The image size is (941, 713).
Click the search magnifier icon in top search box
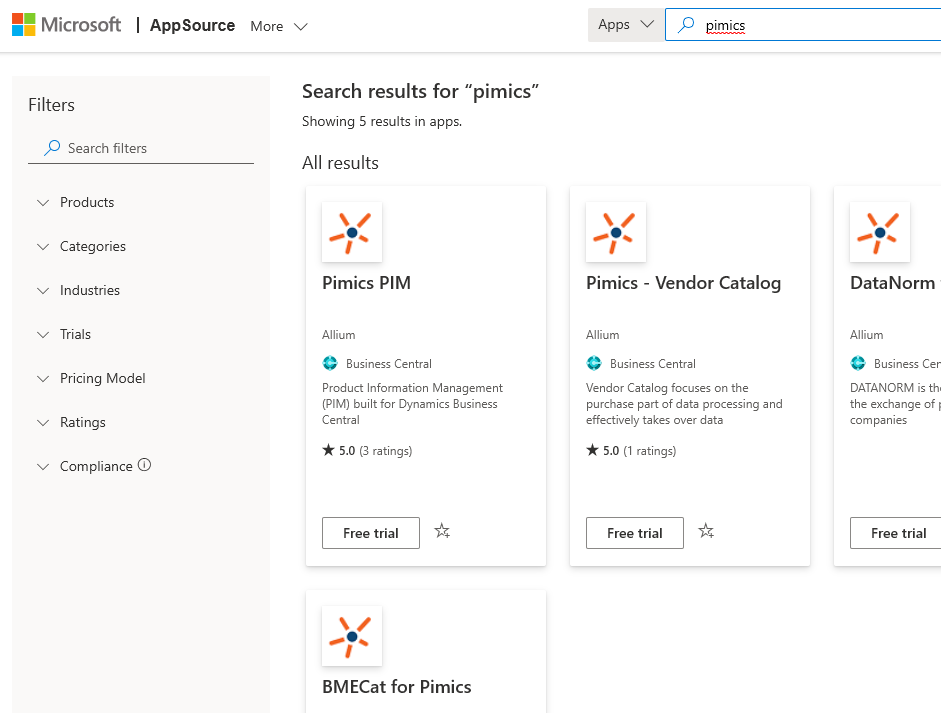[x=685, y=25]
